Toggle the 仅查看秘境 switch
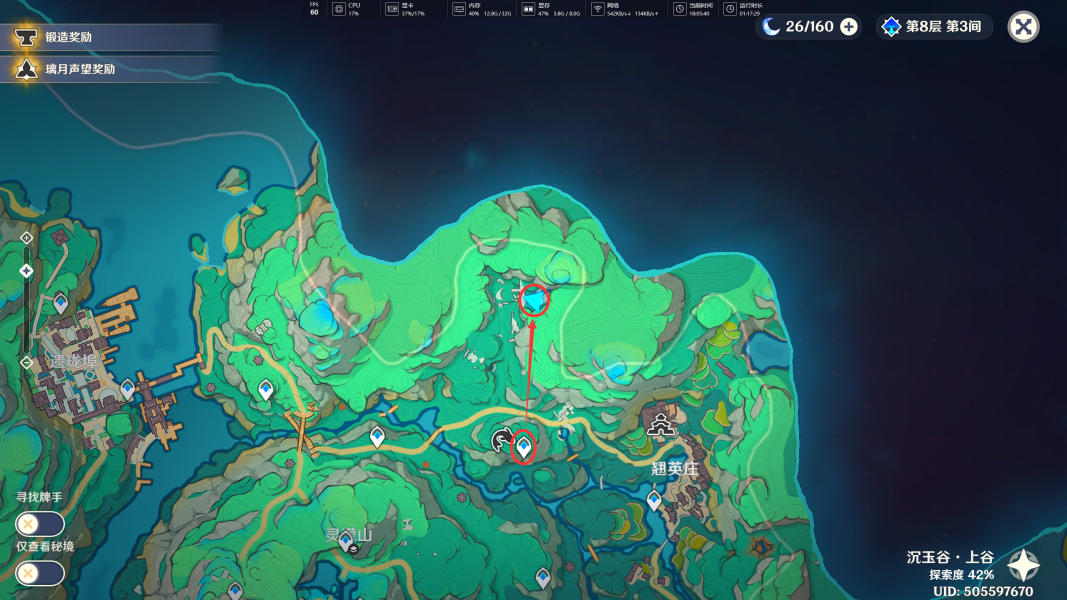Image resolution: width=1067 pixels, height=600 pixels. pyautogui.click(x=40, y=573)
